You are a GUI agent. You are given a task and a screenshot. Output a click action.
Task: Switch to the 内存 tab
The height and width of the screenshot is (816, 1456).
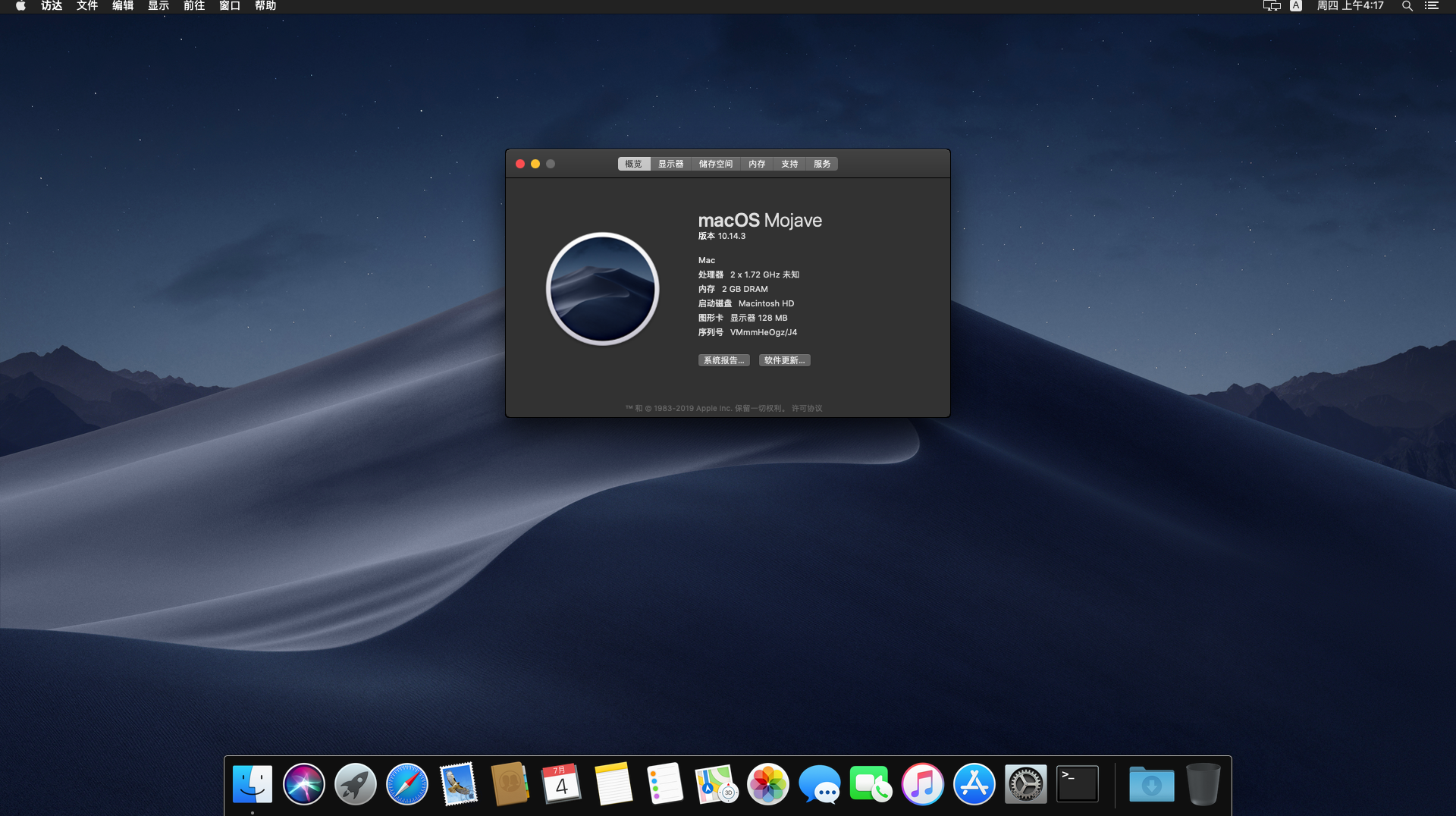click(757, 164)
